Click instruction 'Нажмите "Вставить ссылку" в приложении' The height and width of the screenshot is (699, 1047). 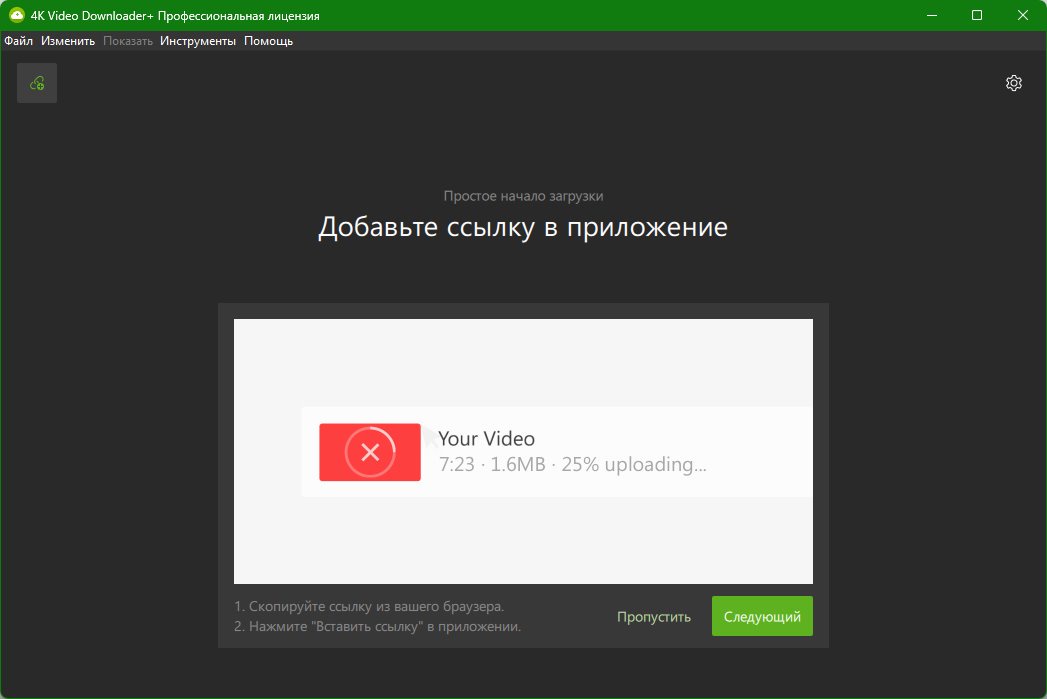[x=377, y=626]
